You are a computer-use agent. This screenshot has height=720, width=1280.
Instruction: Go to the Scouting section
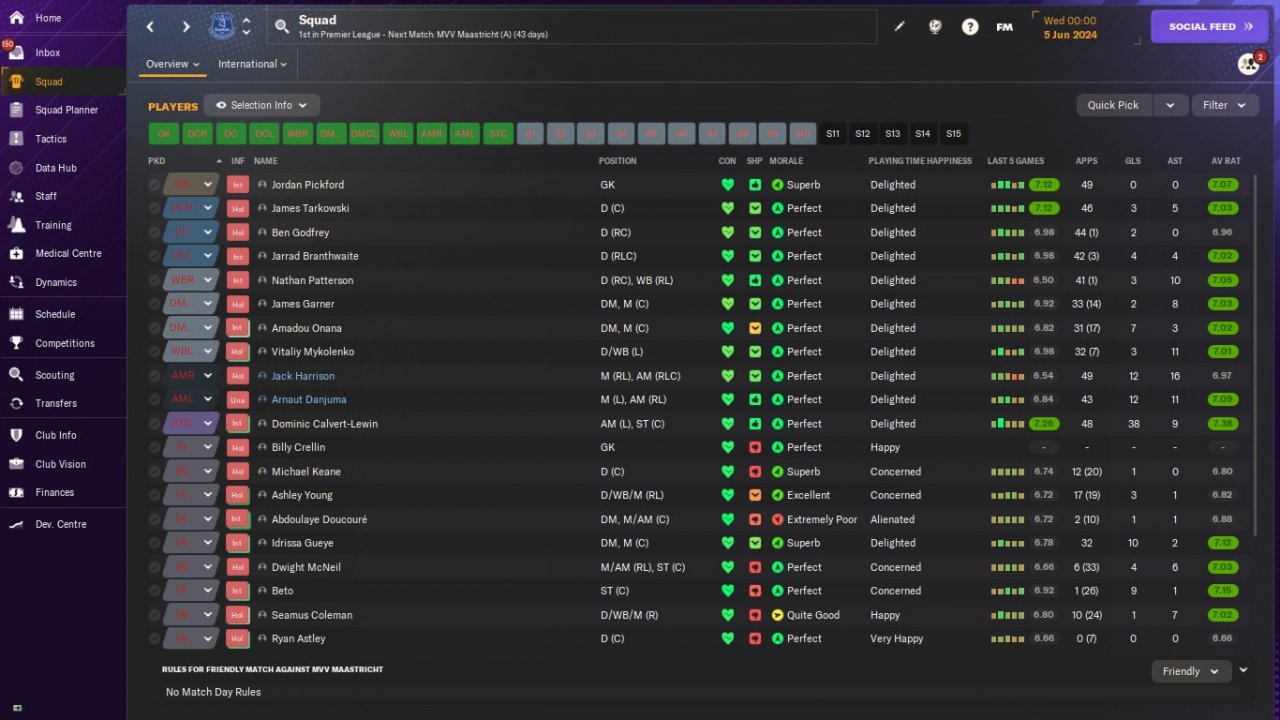(54, 375)
